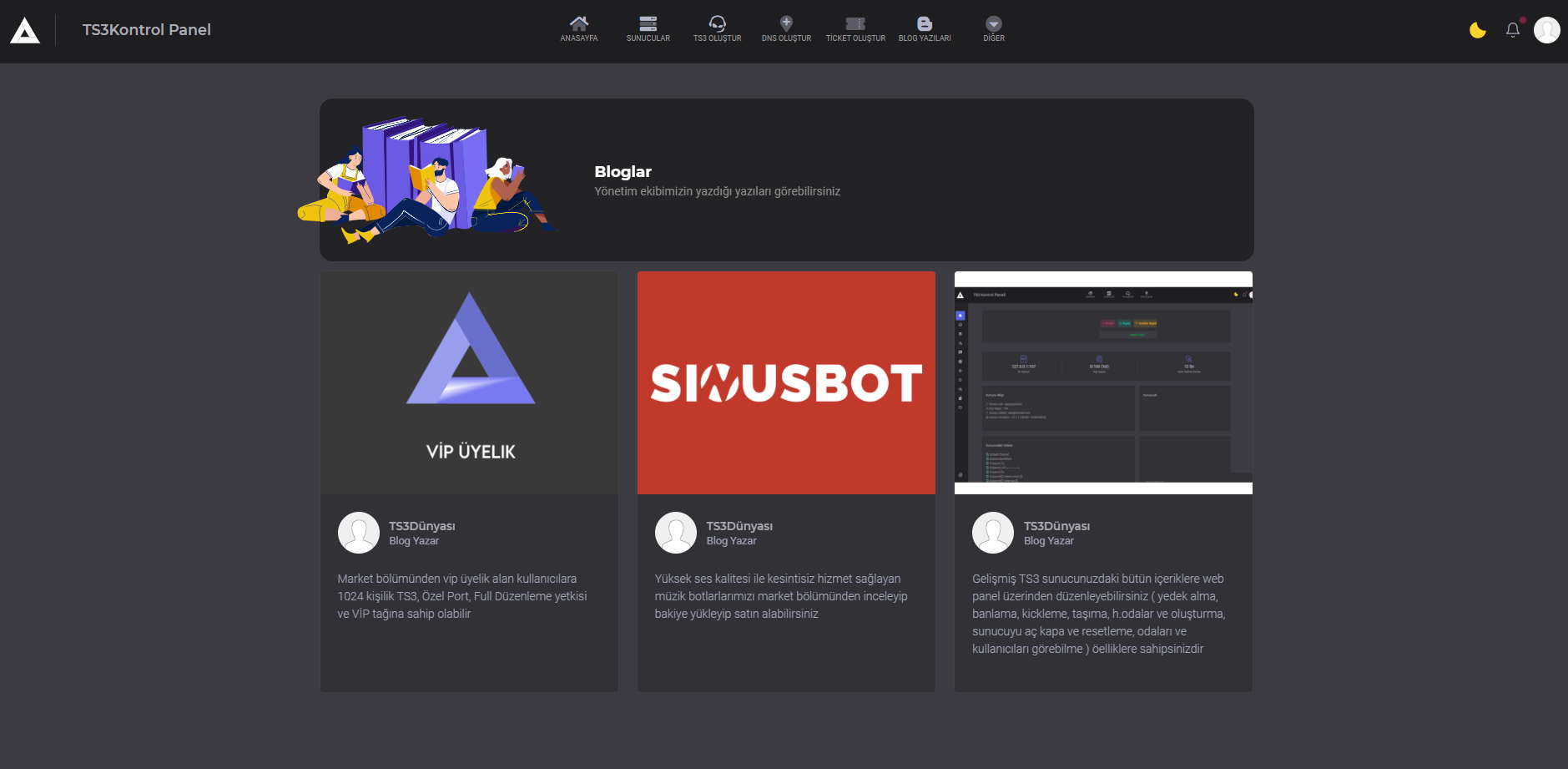Click TS3Dünyası author name on Sinusbot post

(739, 526)
